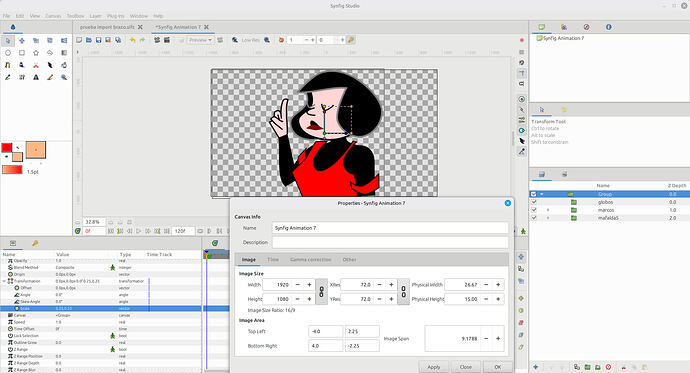Select the Text tool
This screenshot has height=373, width=690.
pyautogui.click(x=36, y=77)
